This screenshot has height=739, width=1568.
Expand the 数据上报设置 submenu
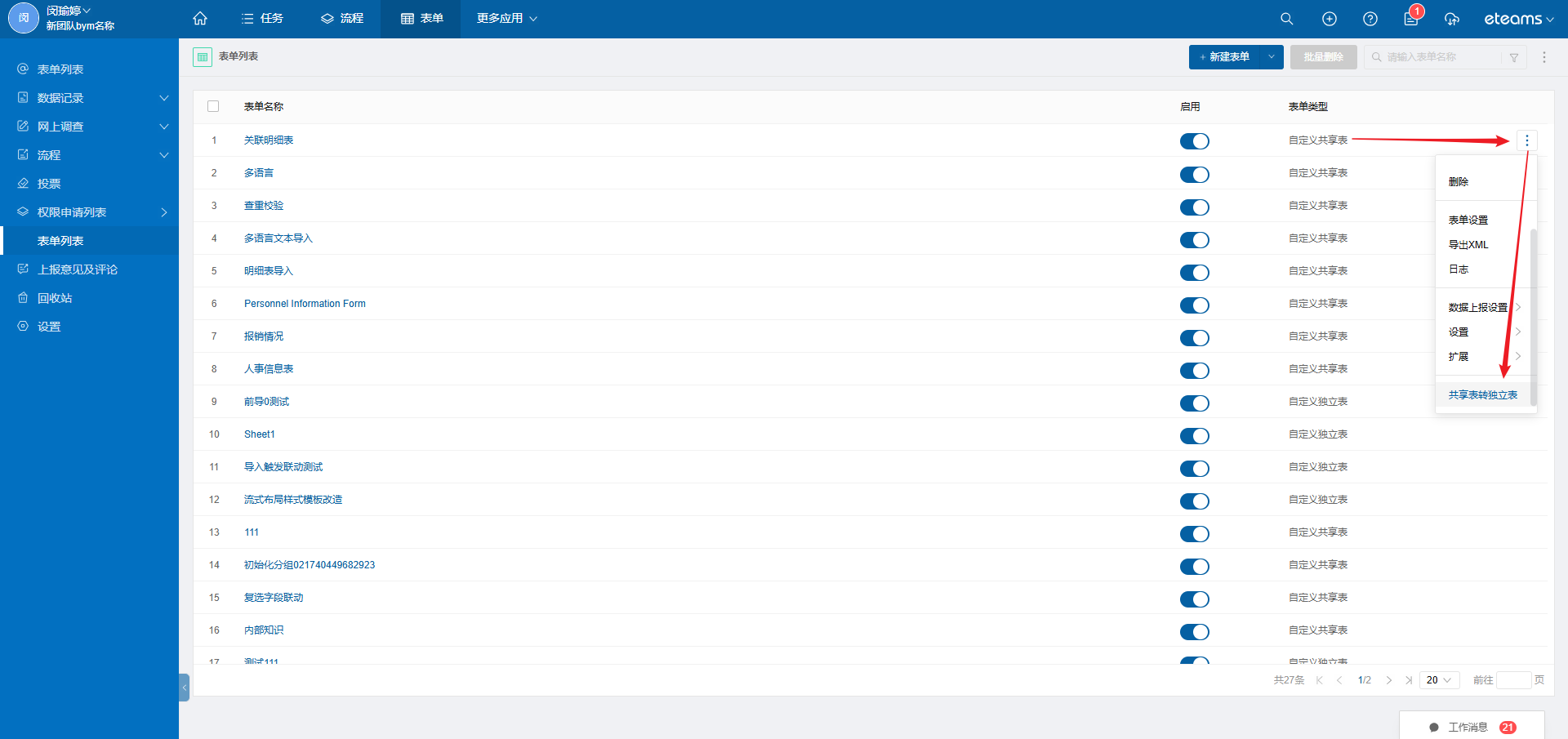click(1485, 308)
